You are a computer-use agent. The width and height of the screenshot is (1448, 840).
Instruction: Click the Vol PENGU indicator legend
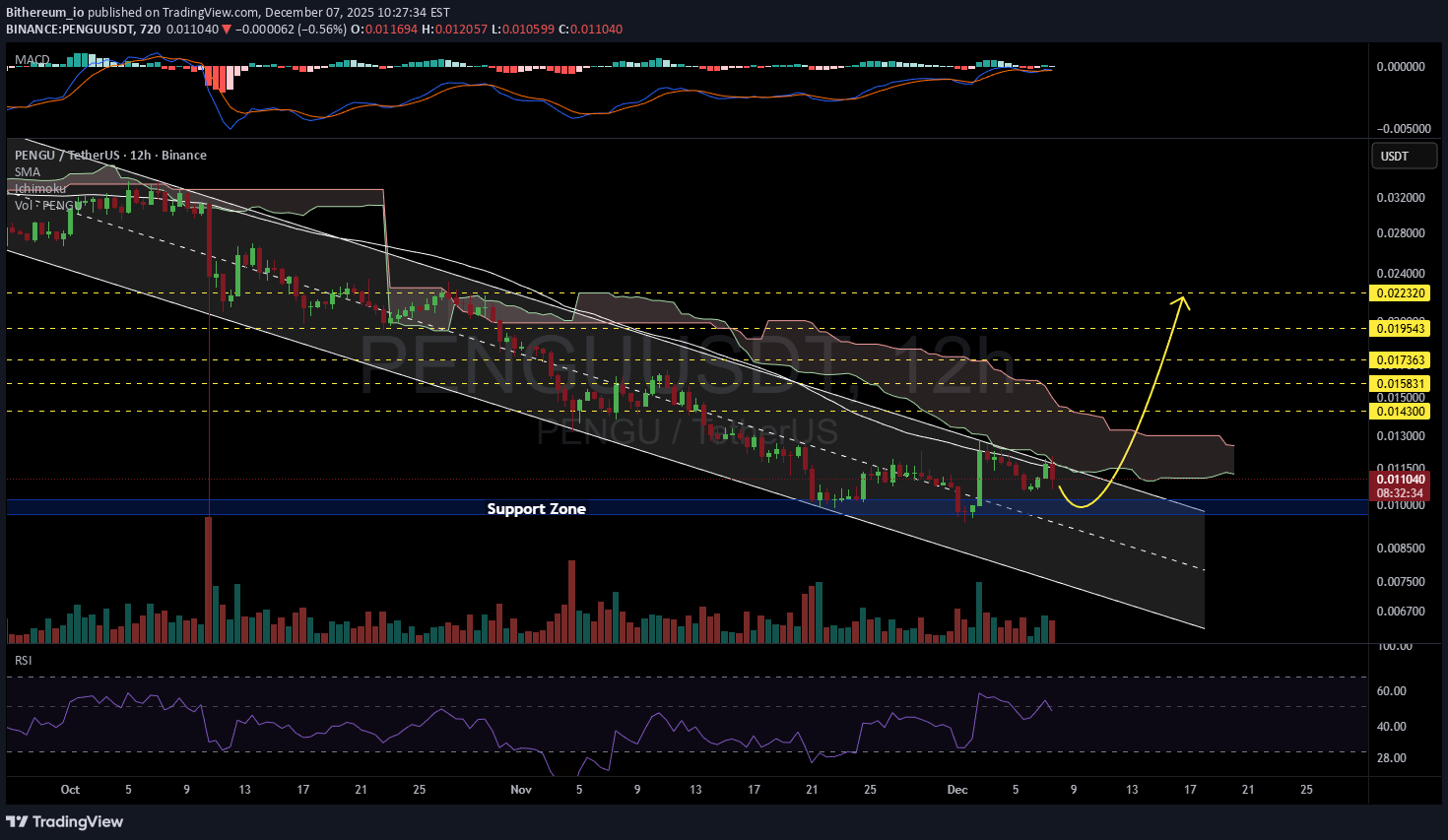(46, 205)
